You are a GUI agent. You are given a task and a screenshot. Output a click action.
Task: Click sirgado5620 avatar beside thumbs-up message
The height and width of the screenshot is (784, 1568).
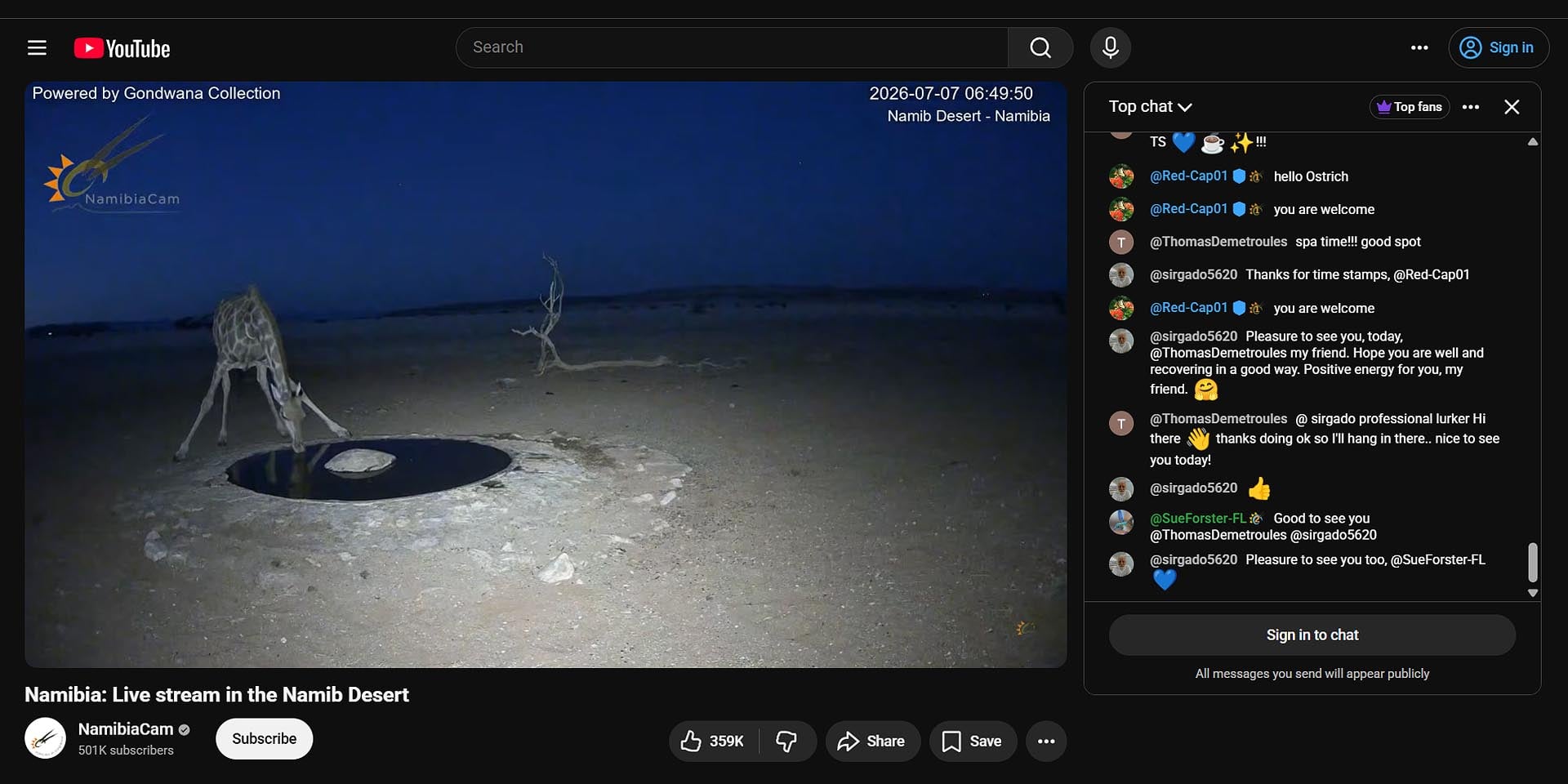(1121, 489)
